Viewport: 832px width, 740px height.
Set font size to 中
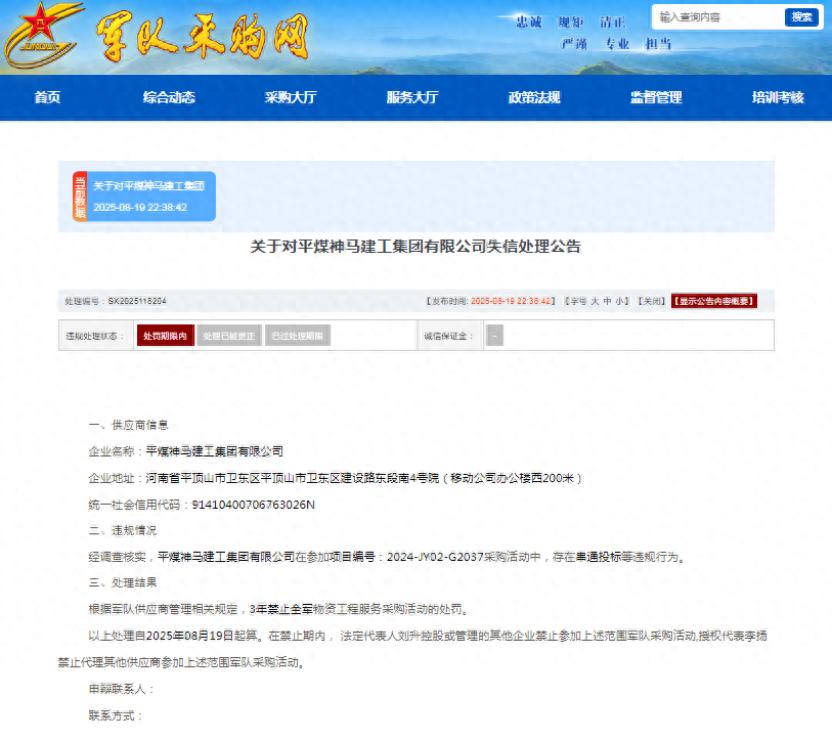point(607,301)
